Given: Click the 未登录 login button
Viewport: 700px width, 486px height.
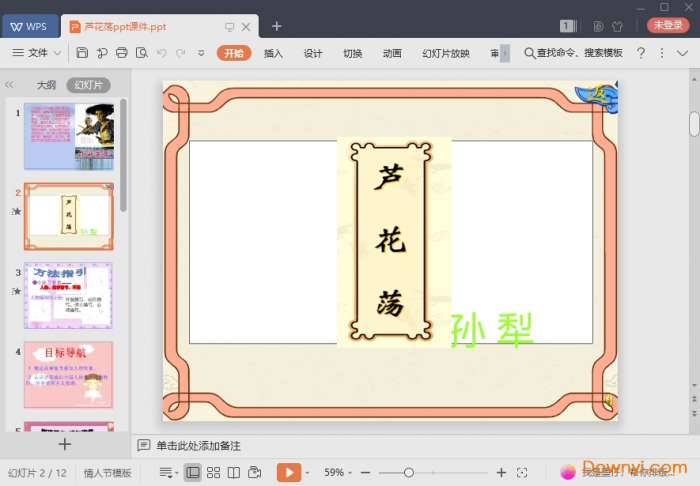Looking at the screenshot, I should pyautogui.click(x=668, y=26).
